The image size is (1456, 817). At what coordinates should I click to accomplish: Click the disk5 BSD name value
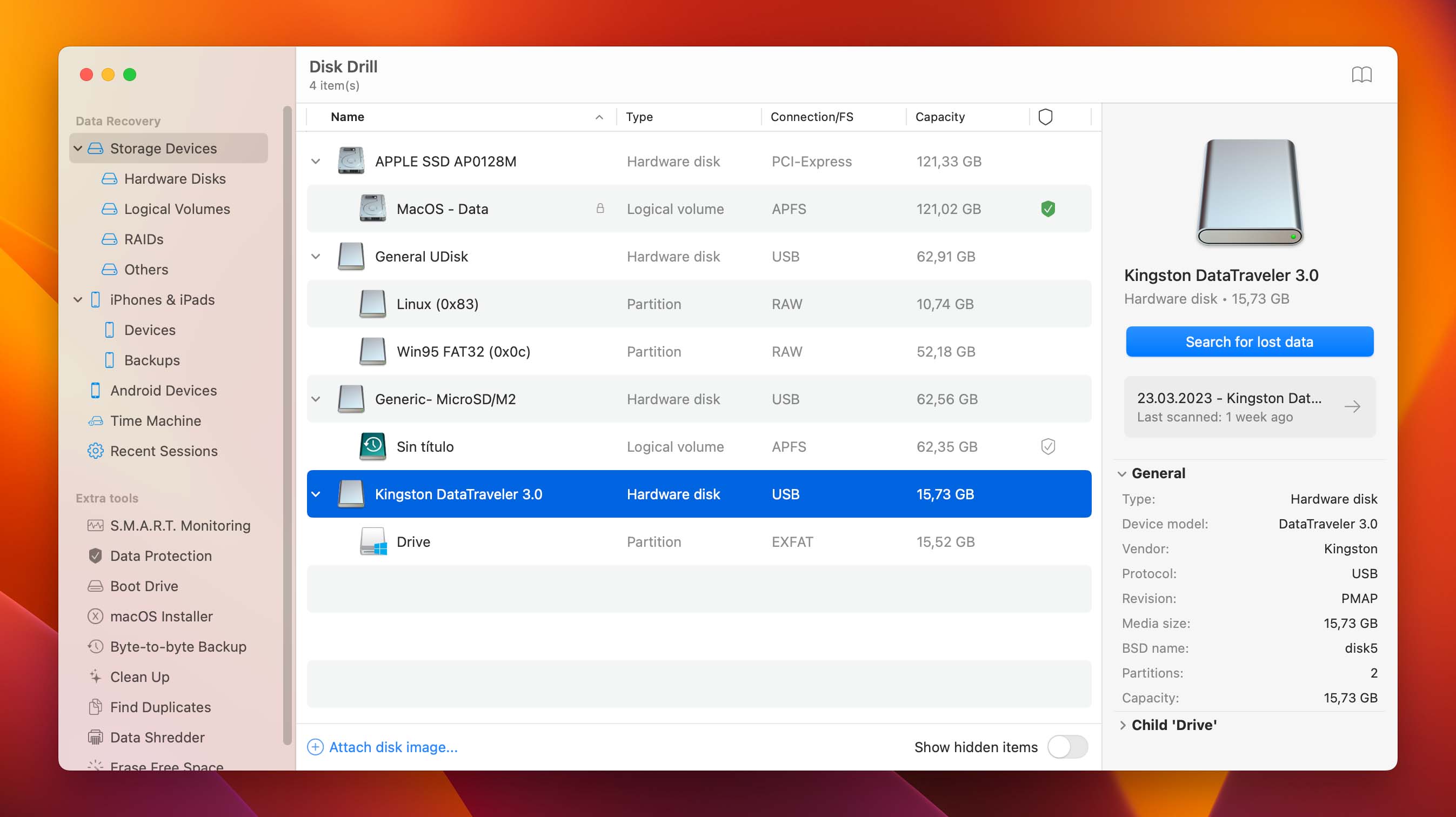1360,648
